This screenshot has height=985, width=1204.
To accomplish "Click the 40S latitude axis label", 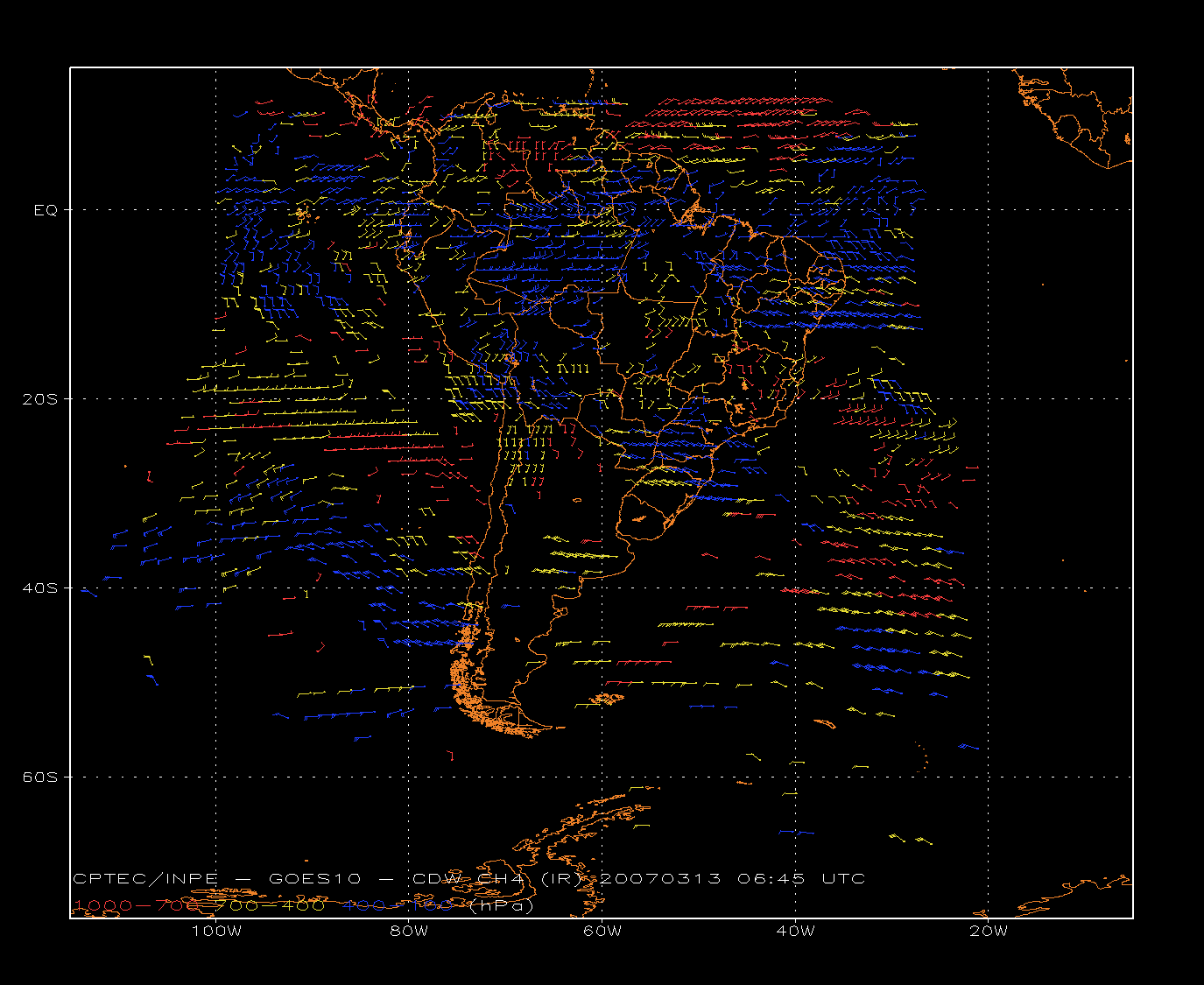I will pos(40,588).
